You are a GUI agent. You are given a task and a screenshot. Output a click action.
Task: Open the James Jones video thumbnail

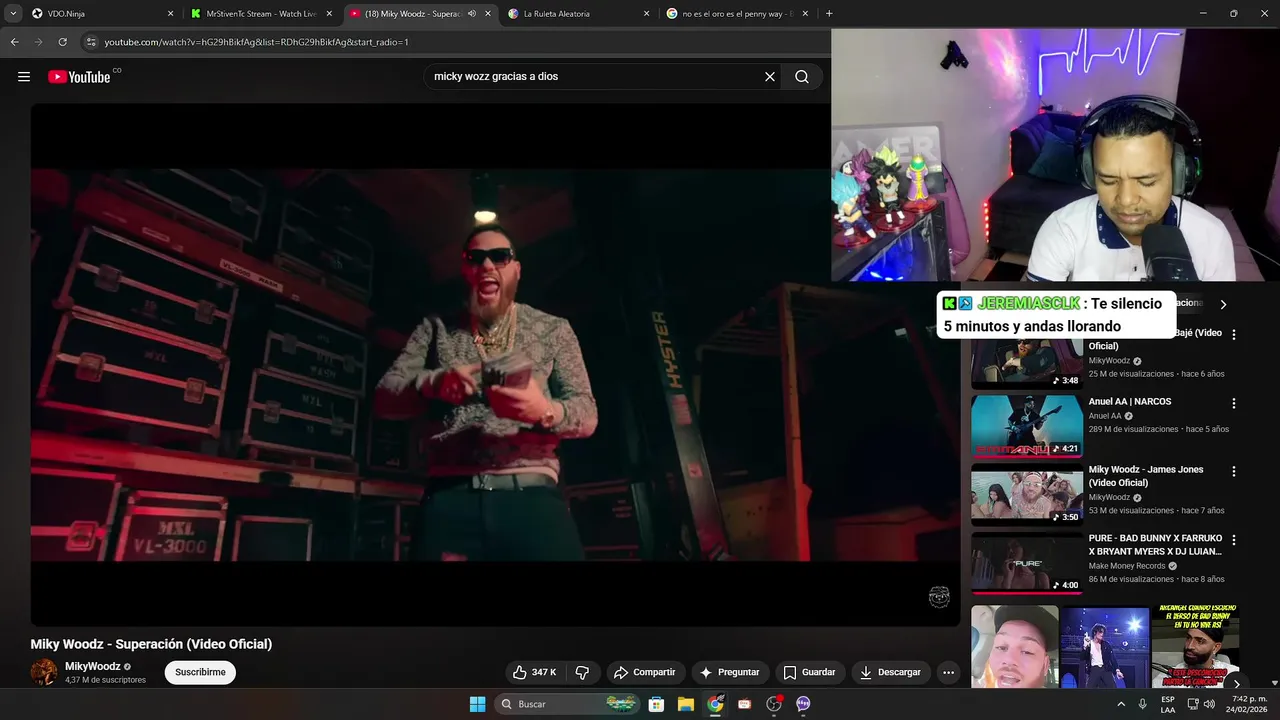pos(1027,494)
